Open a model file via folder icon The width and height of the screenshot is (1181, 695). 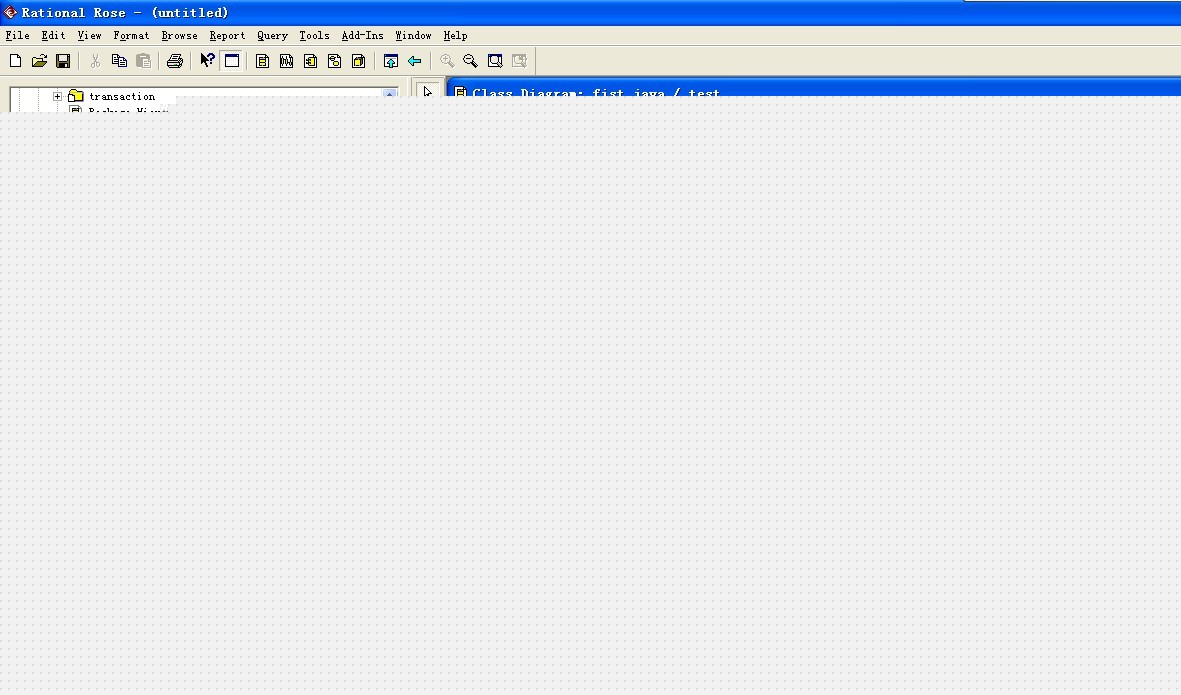pos(39,61)
